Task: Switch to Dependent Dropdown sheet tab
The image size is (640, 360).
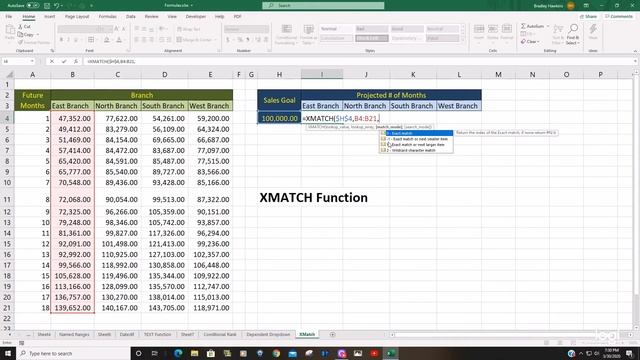Action: point(268,334)
